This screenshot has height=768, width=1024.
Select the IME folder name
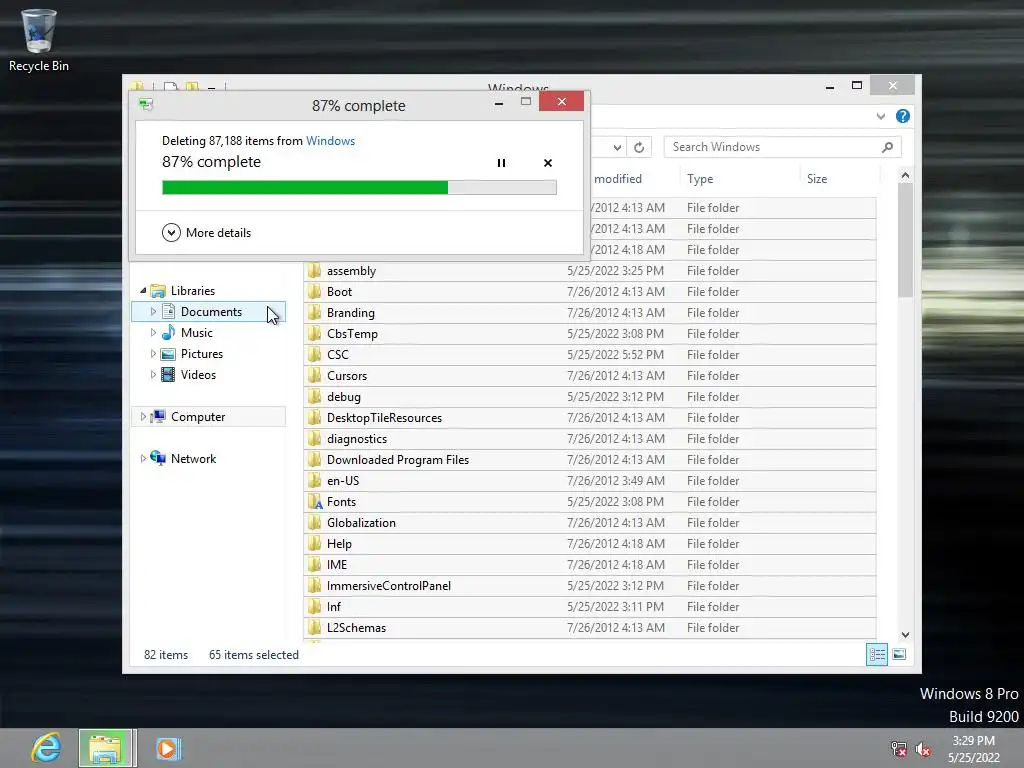337,565
